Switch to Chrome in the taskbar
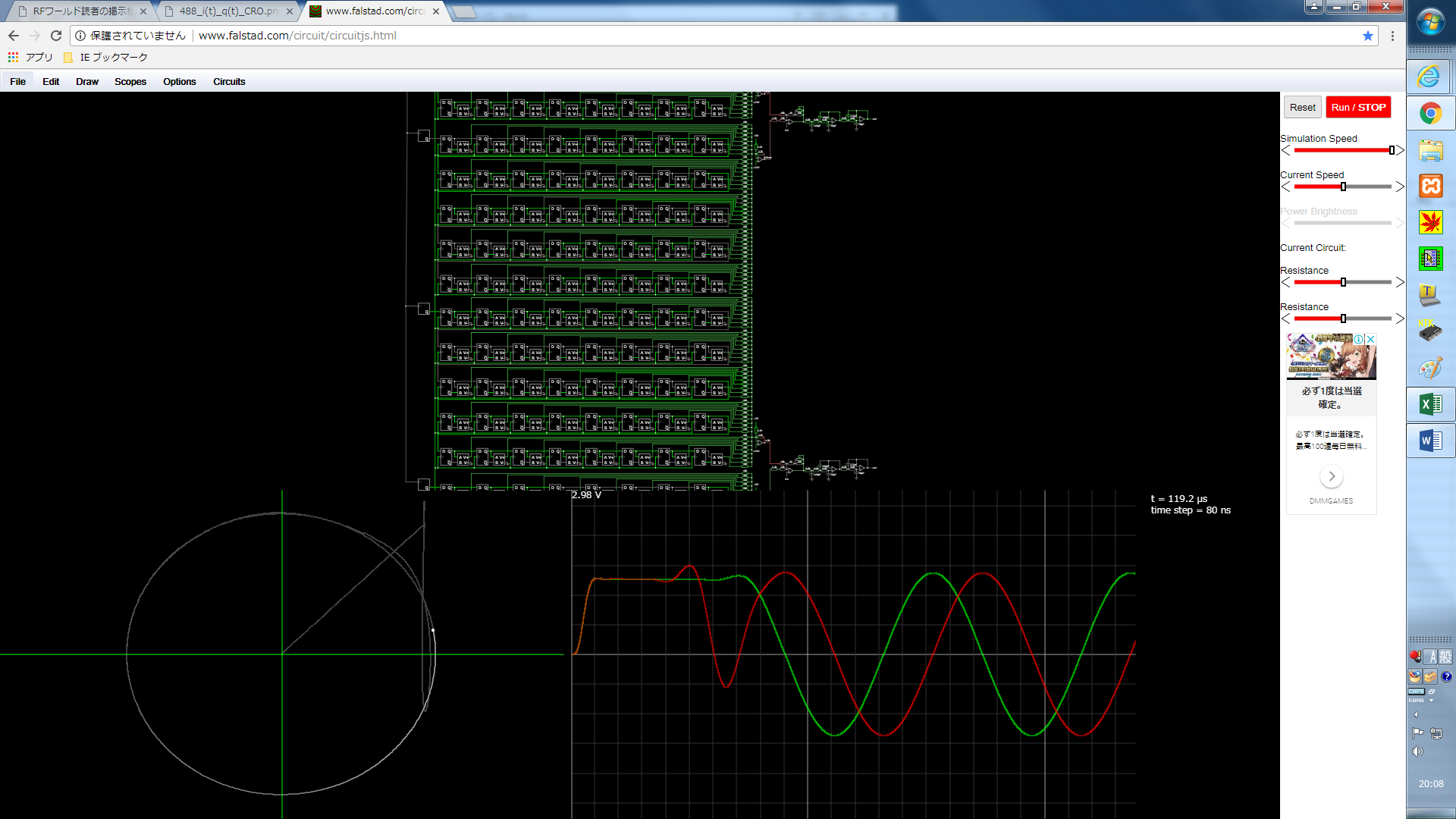Screen dimensions: 1456x819 (1431, 114)
